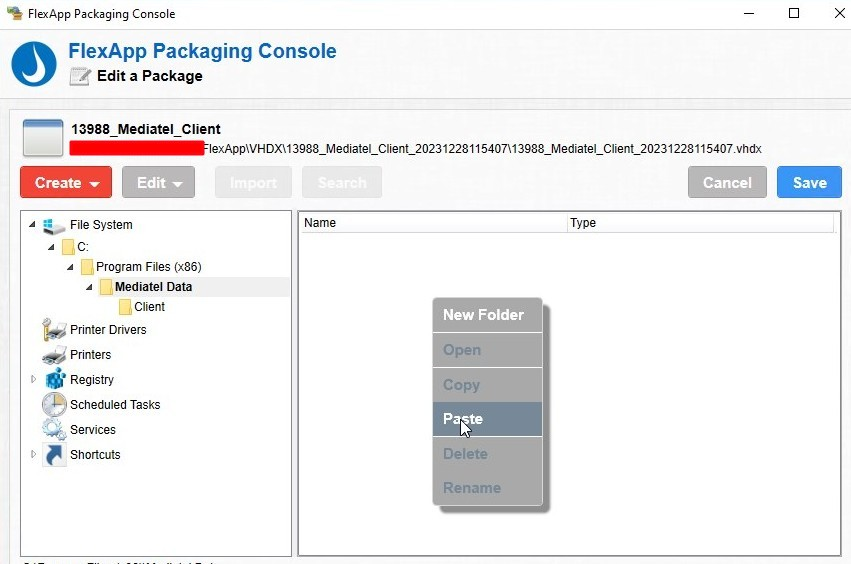Select the Registry tree label
This screenshot has width=851, height=564.
click(x=92, y=379)
